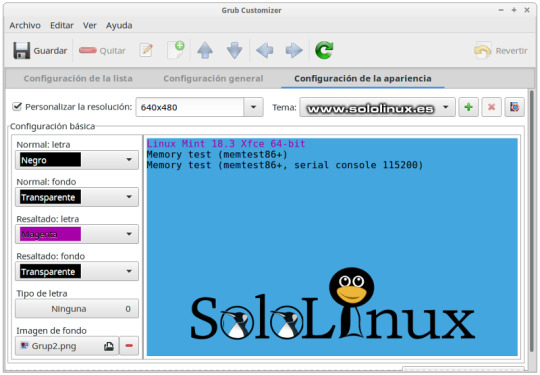540x375 pixels.
Task: Switch to Configuración general tab
Action: (213, 79)
